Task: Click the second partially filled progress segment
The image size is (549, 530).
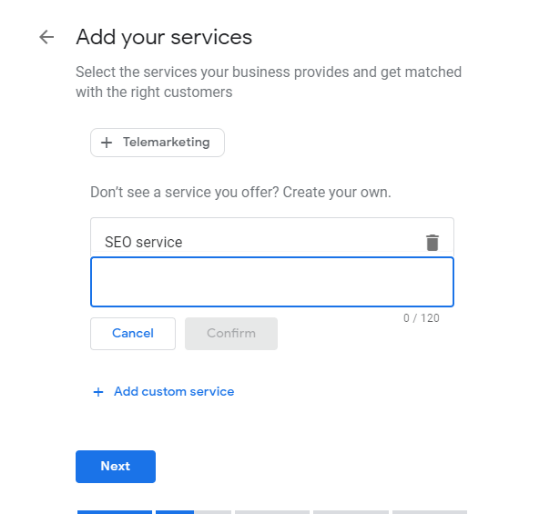Action: click(x=193, y=512)
